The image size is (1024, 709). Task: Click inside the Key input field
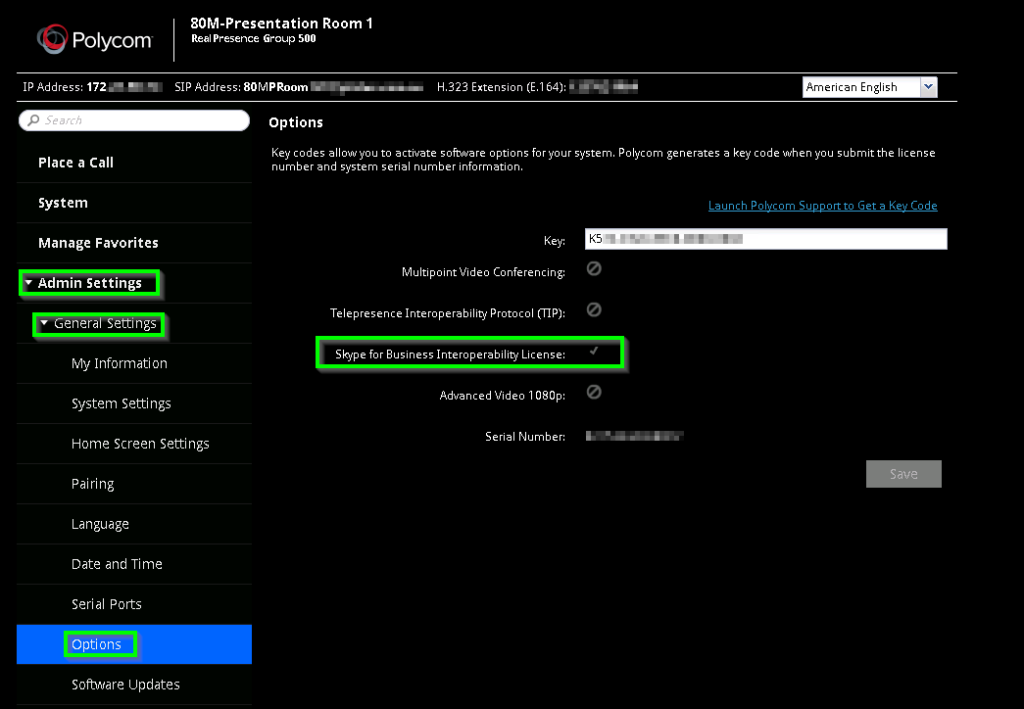point(765,239)
